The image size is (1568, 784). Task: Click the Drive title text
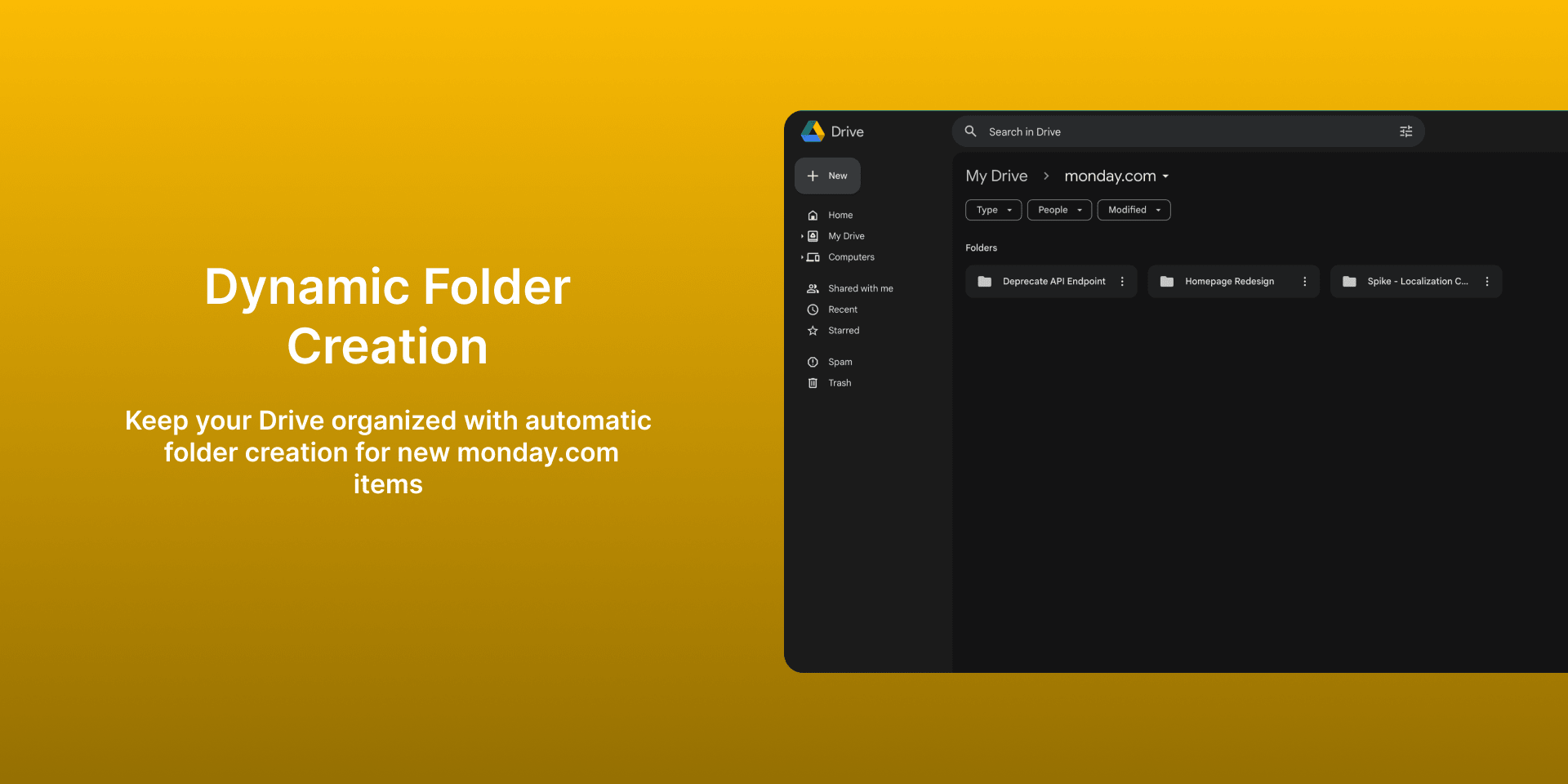pyautogui.click(x=847, y=131)
